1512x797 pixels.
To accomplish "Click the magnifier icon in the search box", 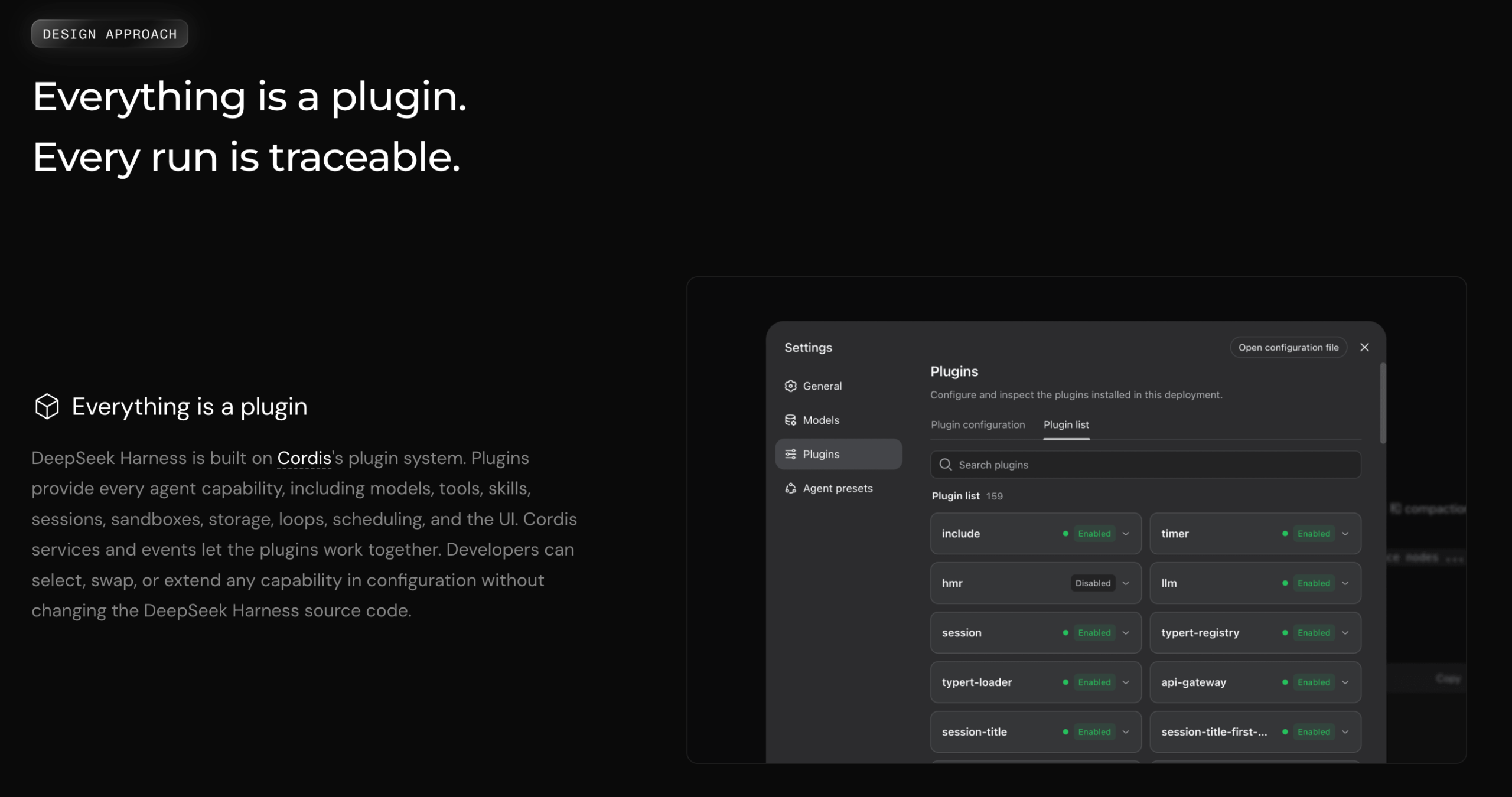I will point(945,465).
